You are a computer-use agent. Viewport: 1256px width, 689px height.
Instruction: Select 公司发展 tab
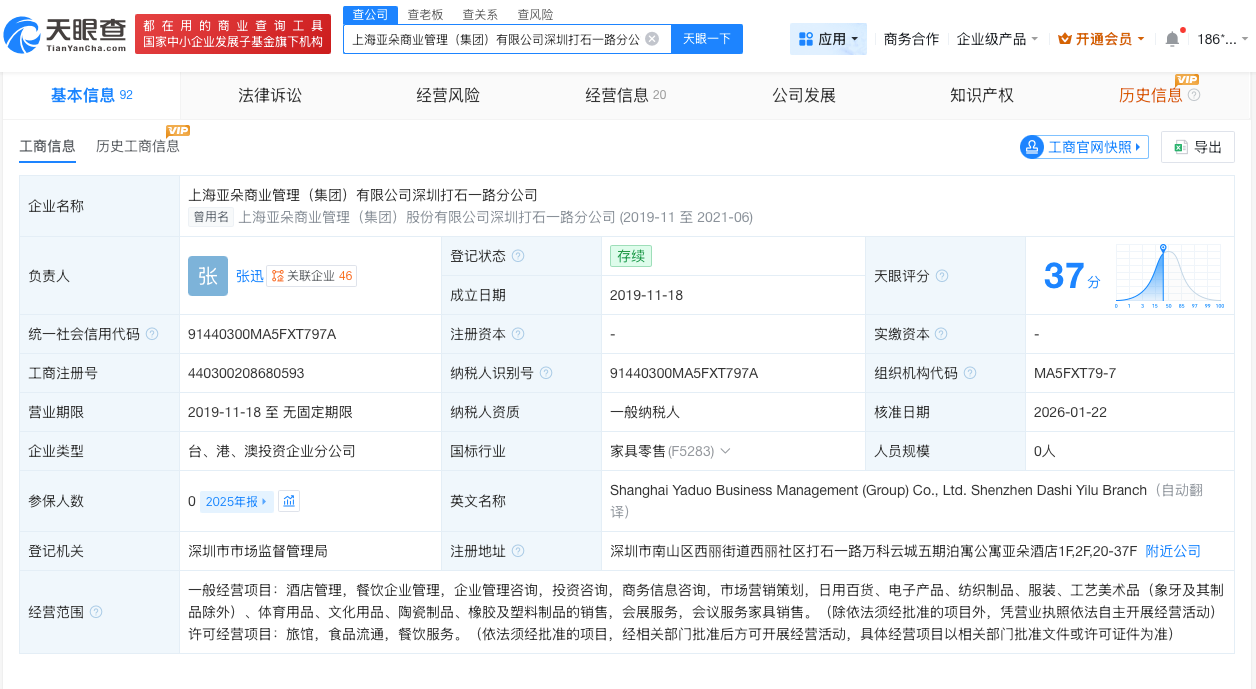click(804, 95)
